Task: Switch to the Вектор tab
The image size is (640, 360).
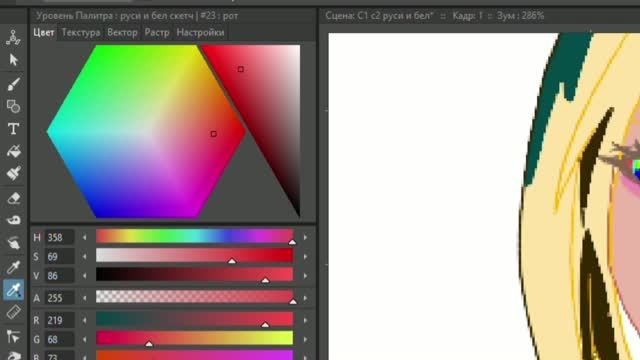Action: pyautogui.click(x=122, y=32)
